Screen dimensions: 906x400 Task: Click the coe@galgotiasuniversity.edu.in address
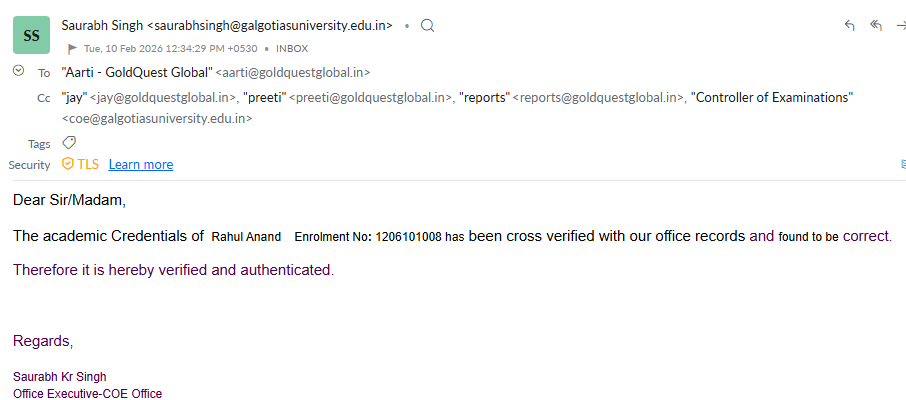157,118
